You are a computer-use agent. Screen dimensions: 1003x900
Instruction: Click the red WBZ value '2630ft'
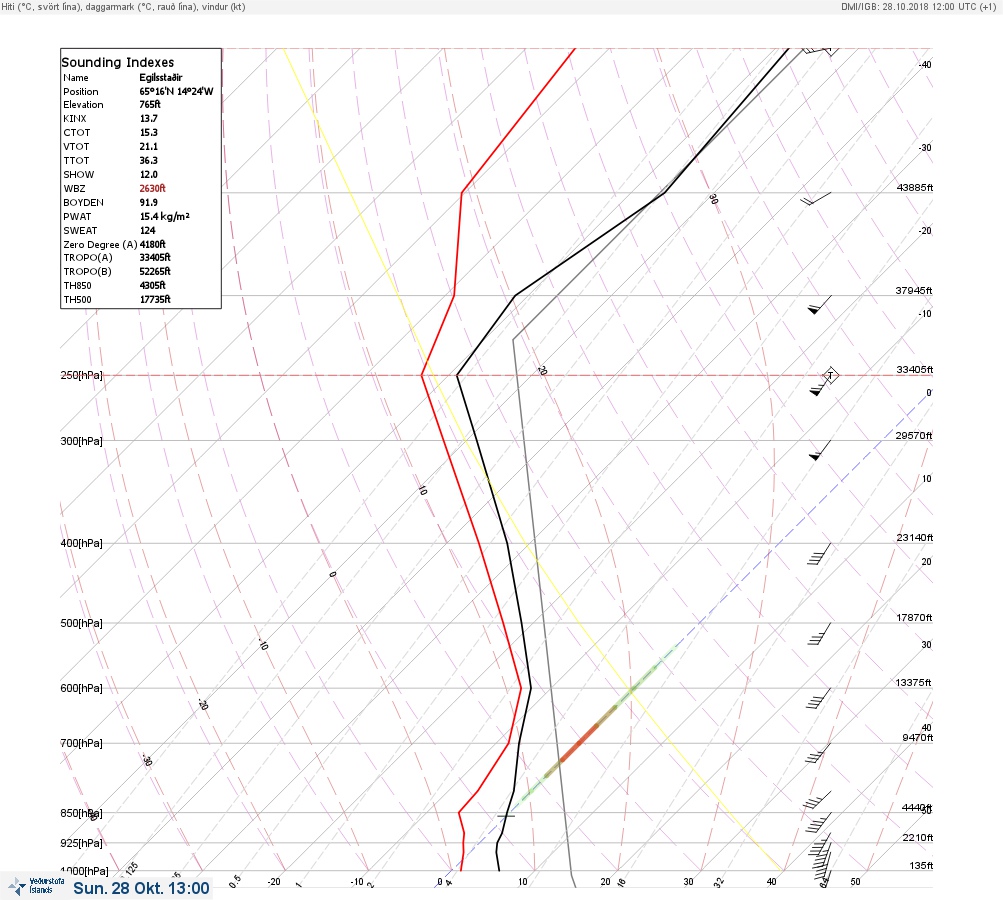pos(152,188)
